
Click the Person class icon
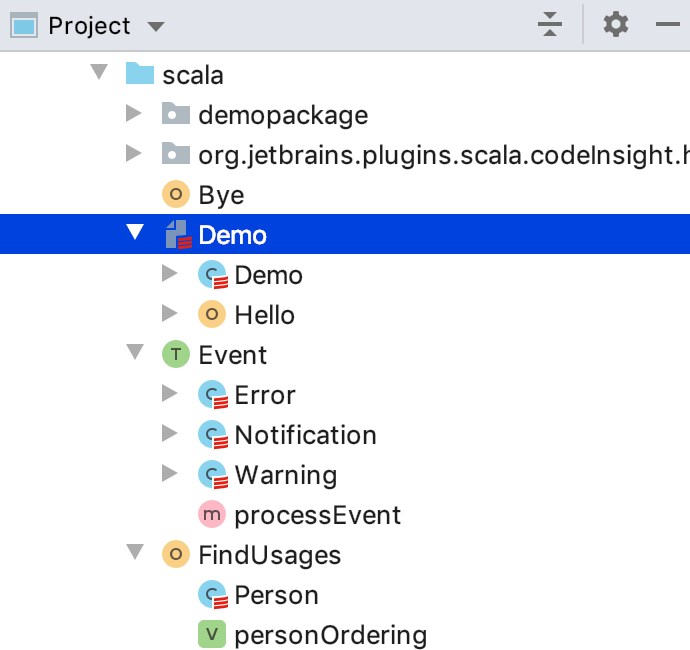(x=213, y=596)
